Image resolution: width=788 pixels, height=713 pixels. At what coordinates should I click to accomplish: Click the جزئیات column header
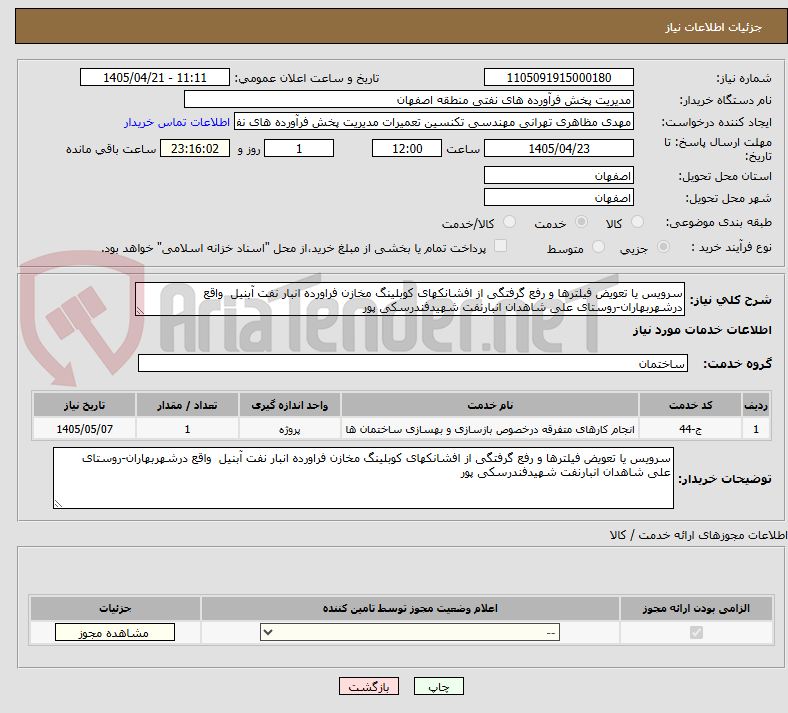[115, 608]
